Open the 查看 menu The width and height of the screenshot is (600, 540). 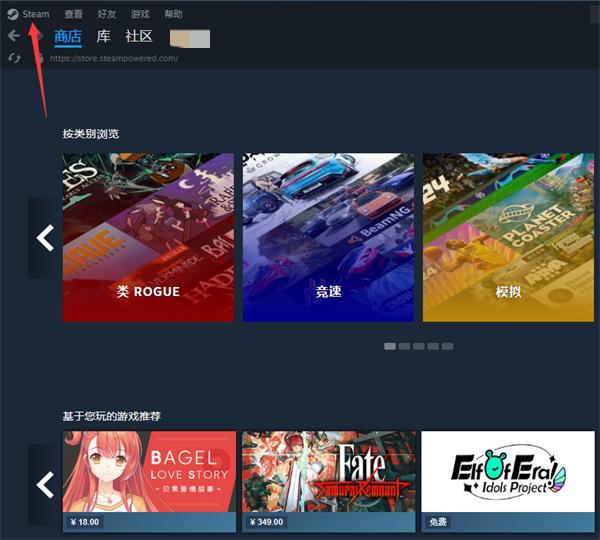74,14
